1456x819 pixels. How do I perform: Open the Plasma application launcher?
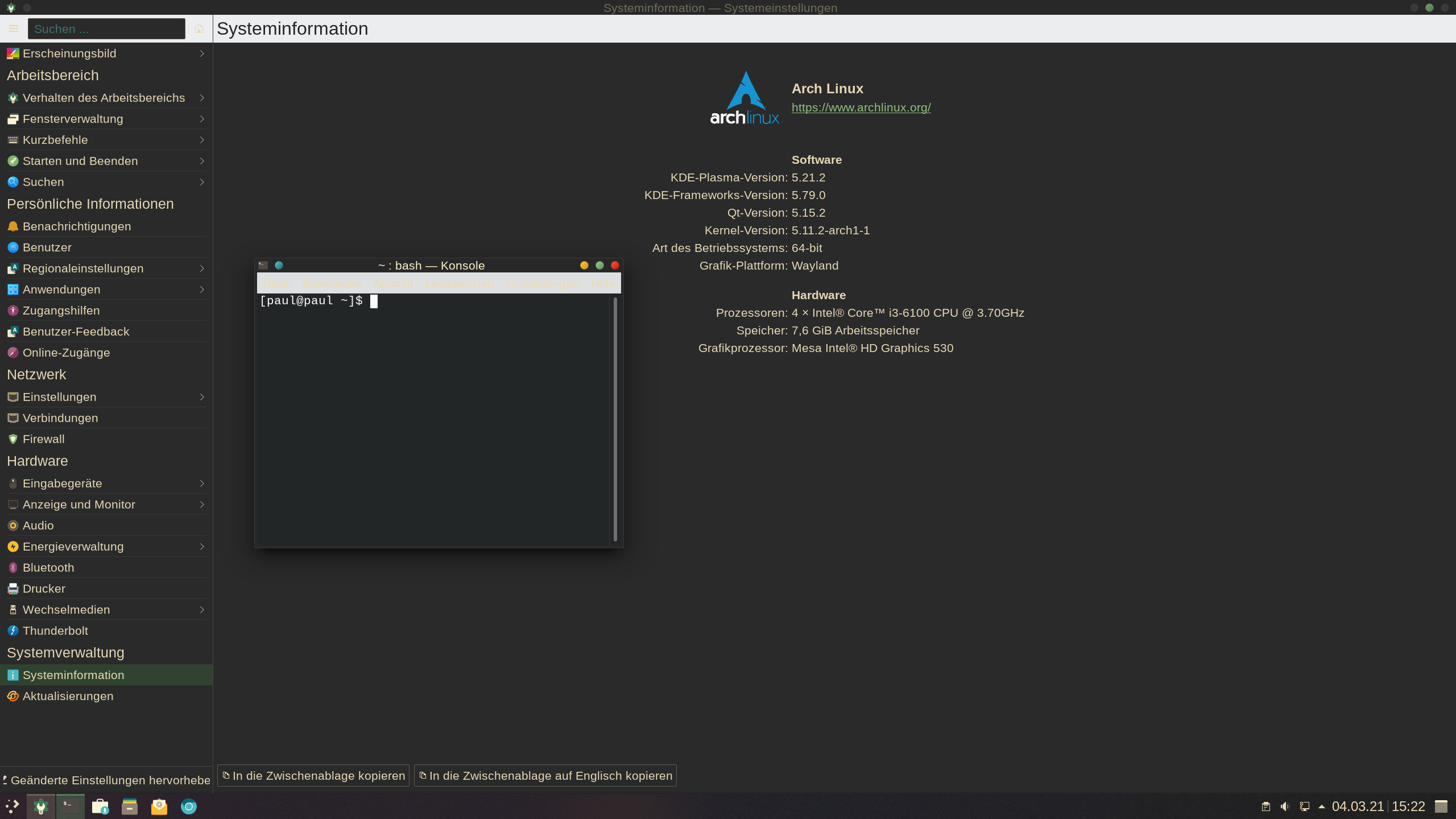click(x=13, y=806)
